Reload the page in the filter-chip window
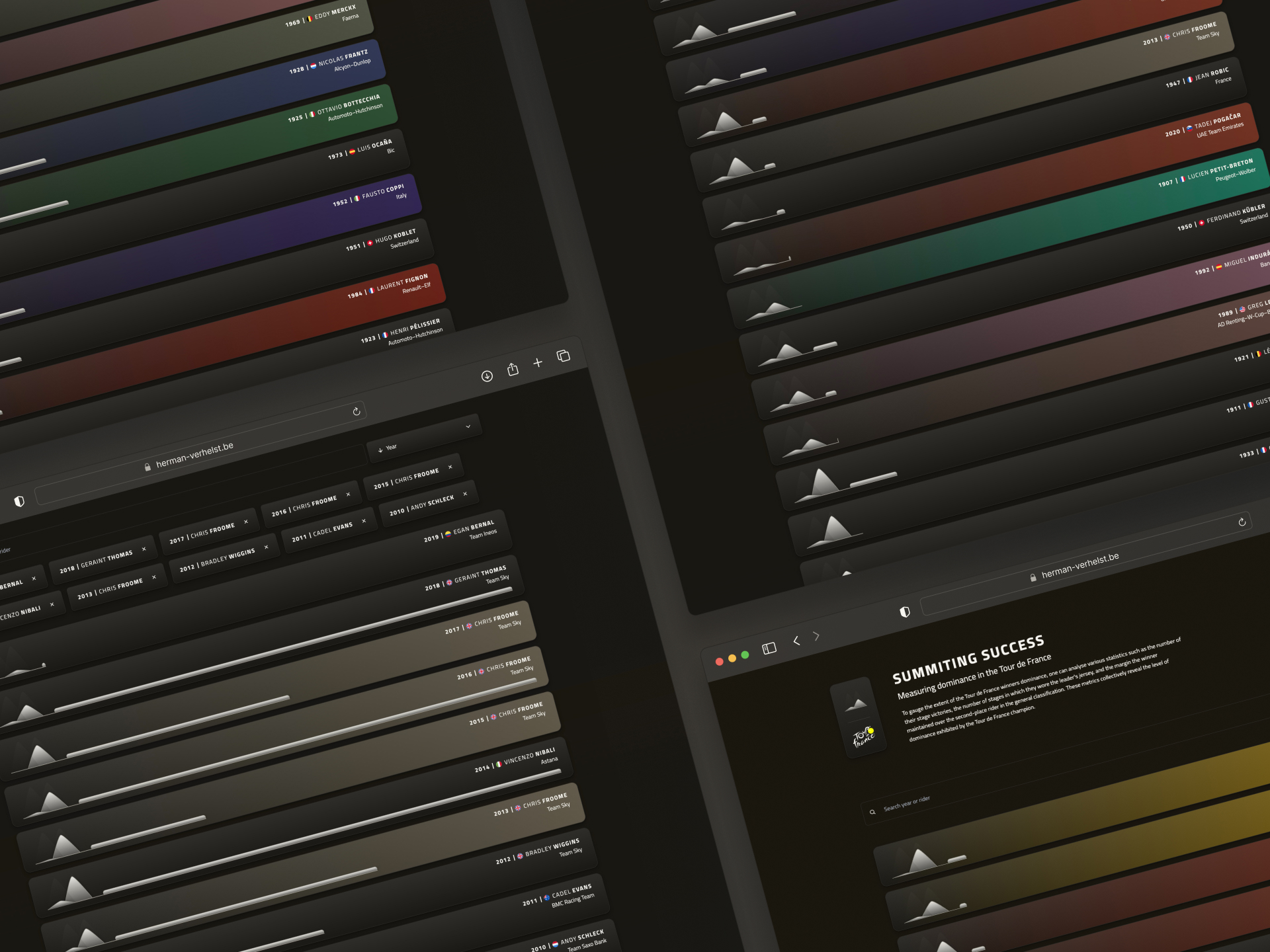This screenshot has width=1270, height=952. [357, 411]
